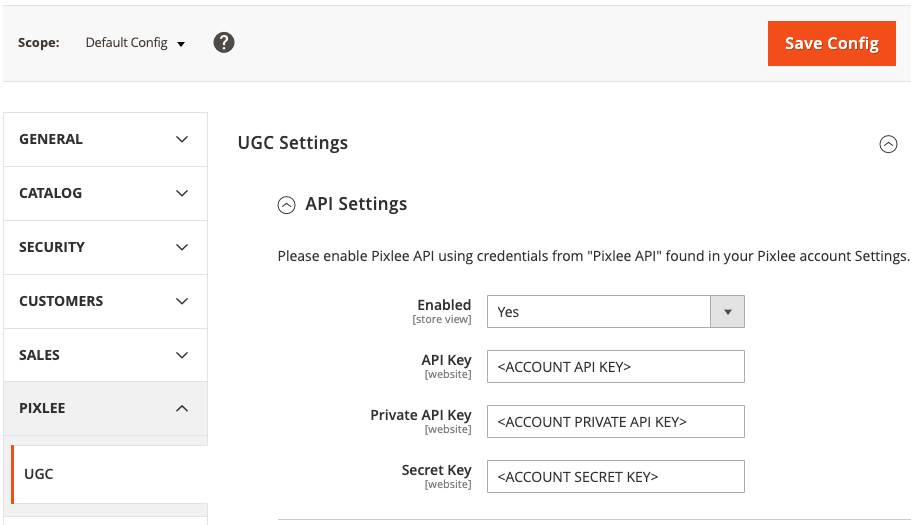Expand the Customers sidebar section
Viewport: 919px width, 525px height.
click(105, 302)
